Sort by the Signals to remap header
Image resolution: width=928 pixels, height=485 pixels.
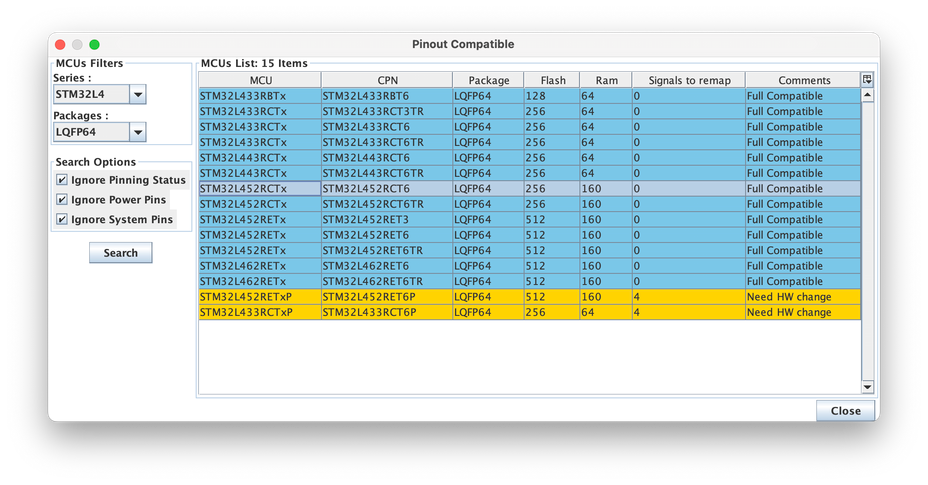click(689, 80)
